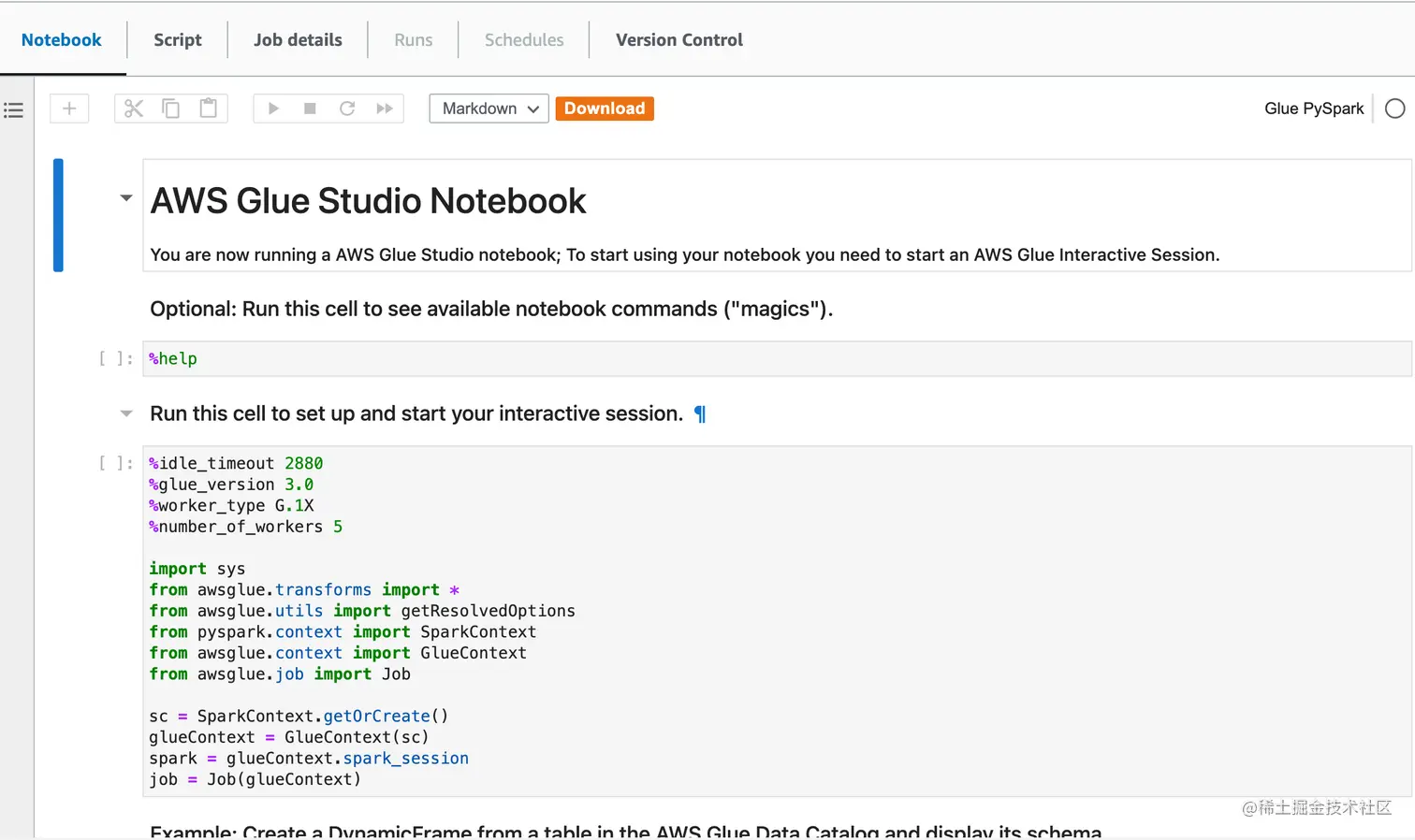The width and height of the screenshot is (1415, 840).
Task: Go to the Version Control tab
Action: coord(679,40)
